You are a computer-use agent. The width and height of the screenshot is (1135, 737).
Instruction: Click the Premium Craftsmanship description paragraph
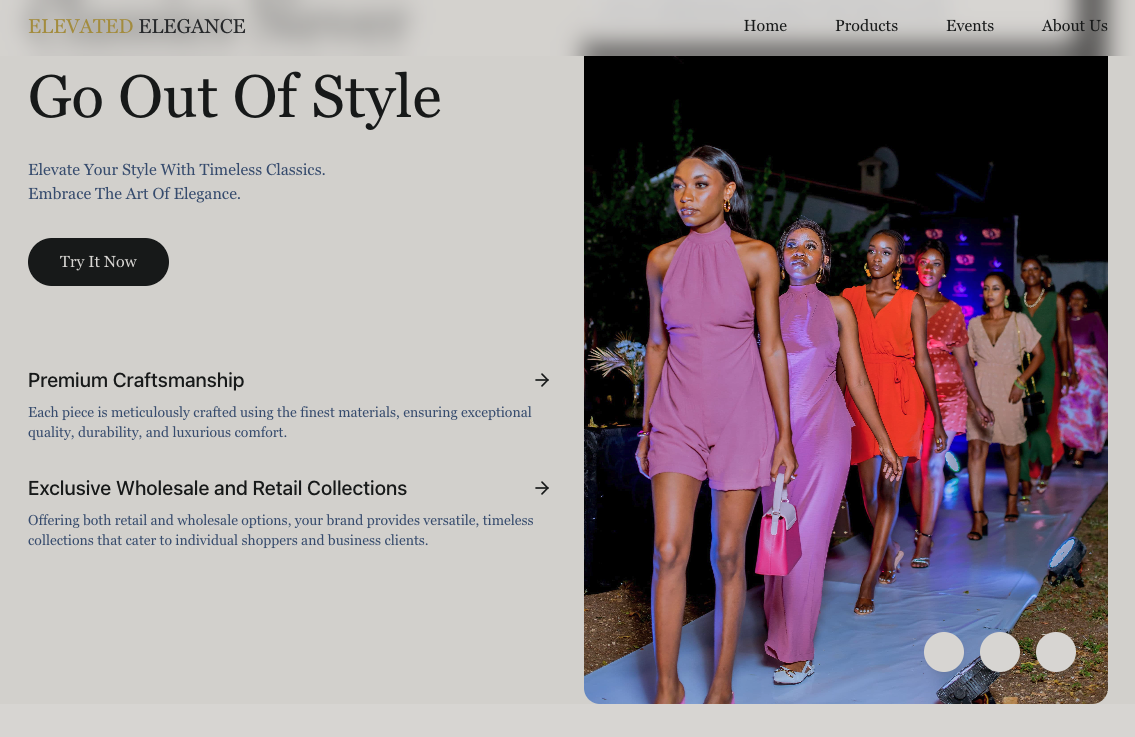click(280, 422)
